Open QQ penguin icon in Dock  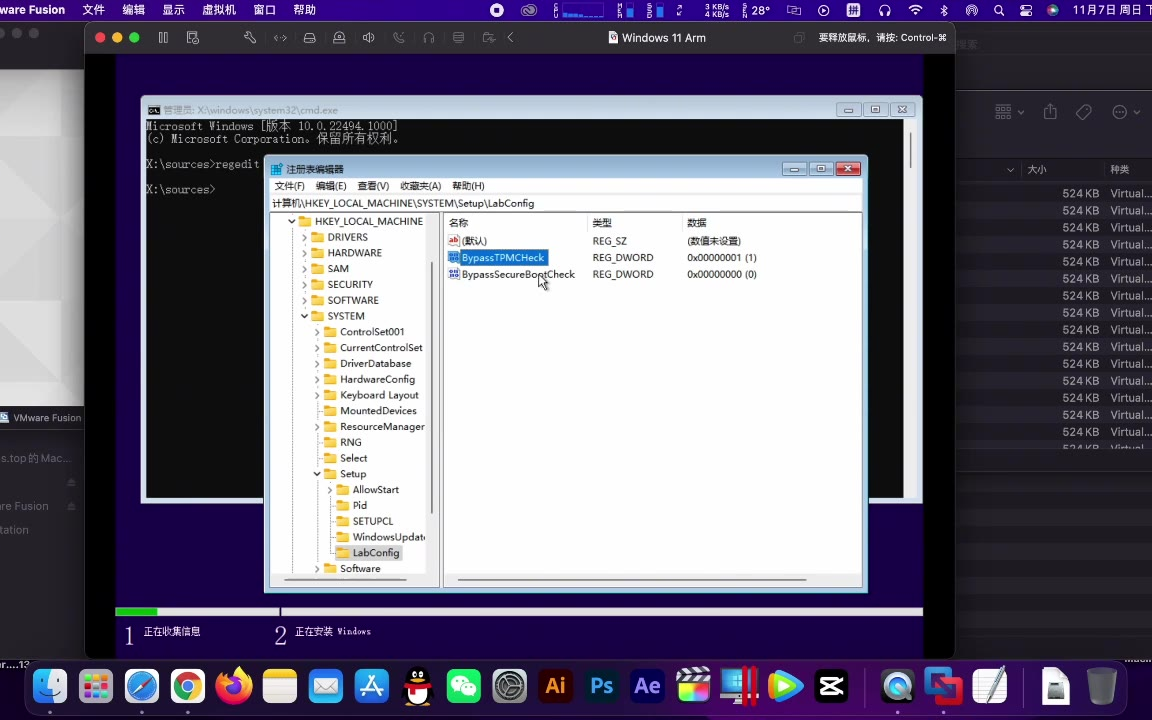(418, 687)
